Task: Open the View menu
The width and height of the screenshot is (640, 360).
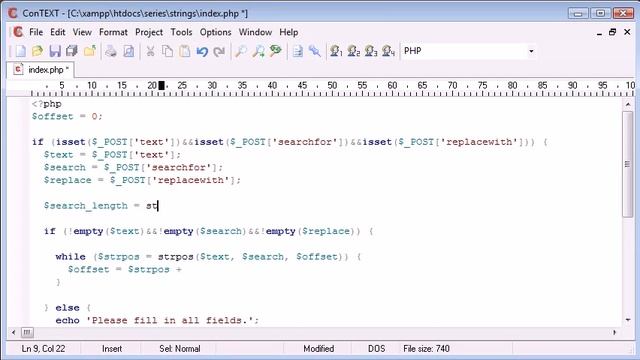Action: pos(82,32)
